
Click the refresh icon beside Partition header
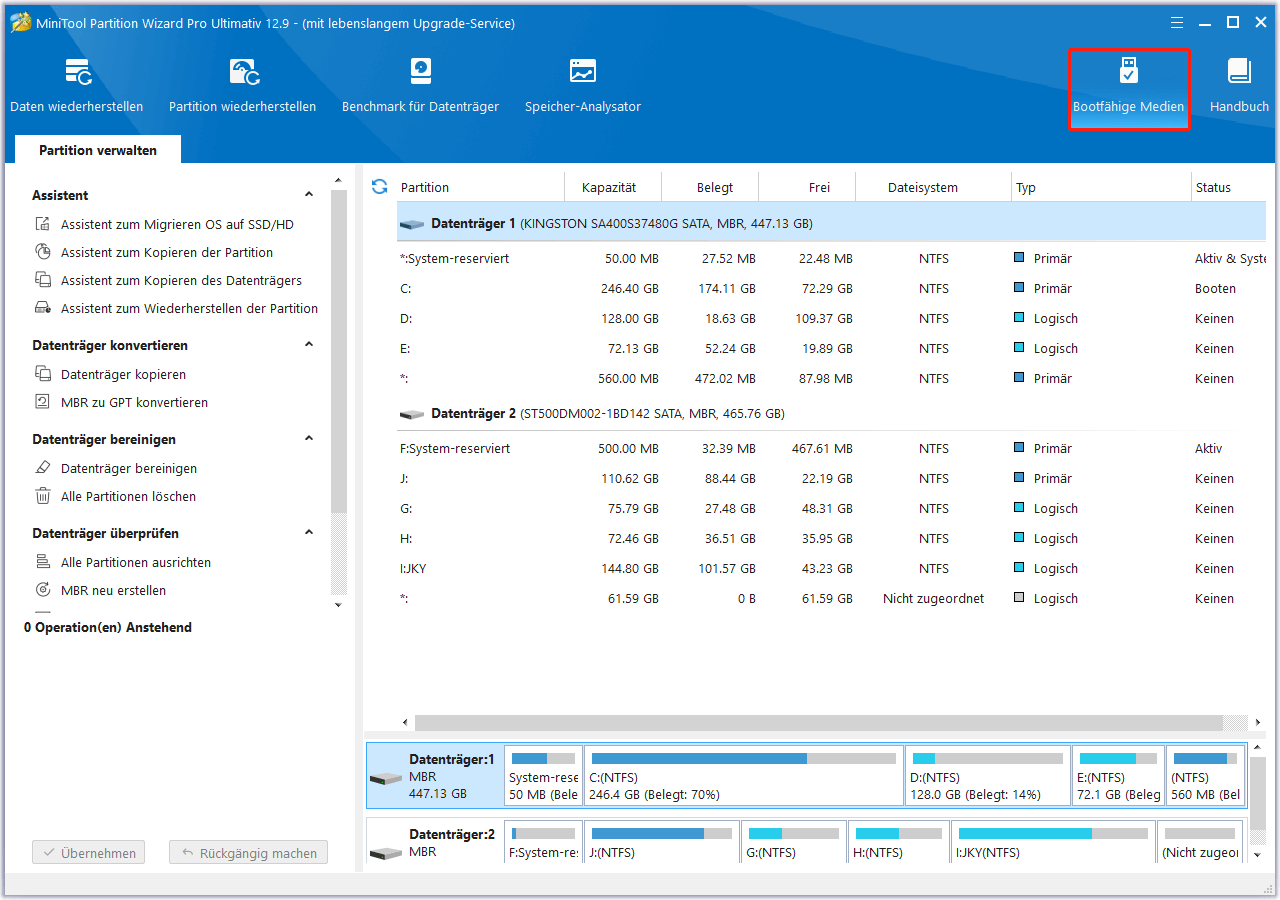[379, 187]
